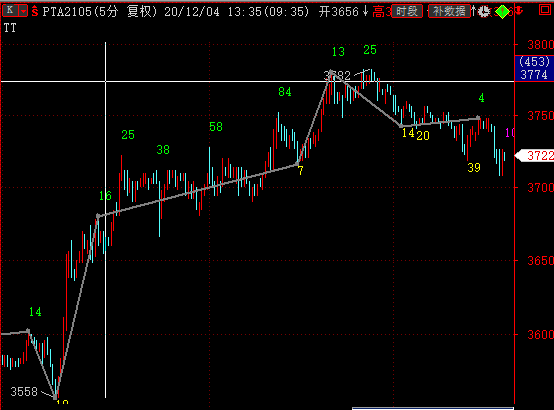Click the red S icon before PTA2105
This screenshot has height=410, width=554.
coord(35,12)
